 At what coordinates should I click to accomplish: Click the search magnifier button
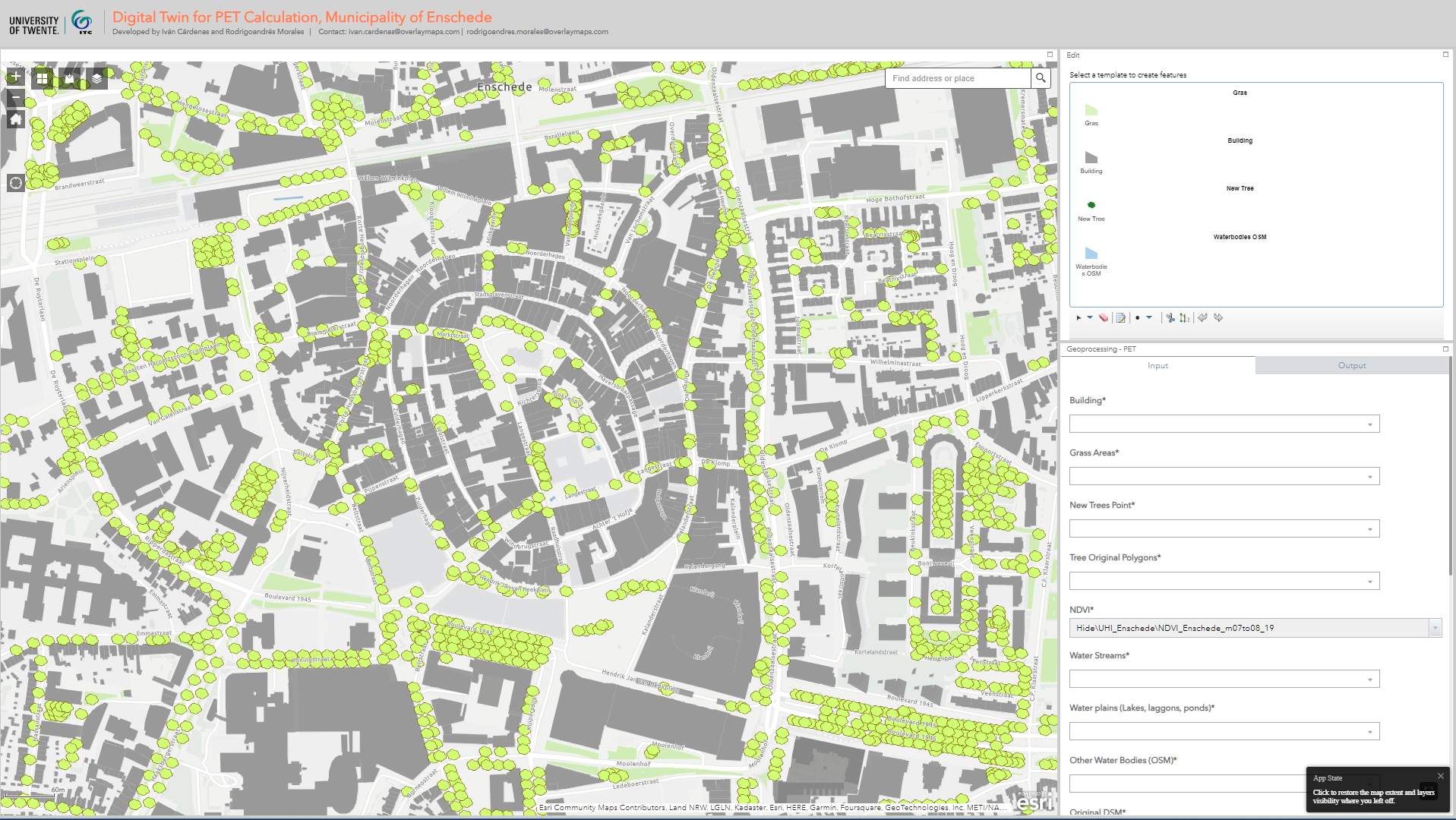point(1040,78)
